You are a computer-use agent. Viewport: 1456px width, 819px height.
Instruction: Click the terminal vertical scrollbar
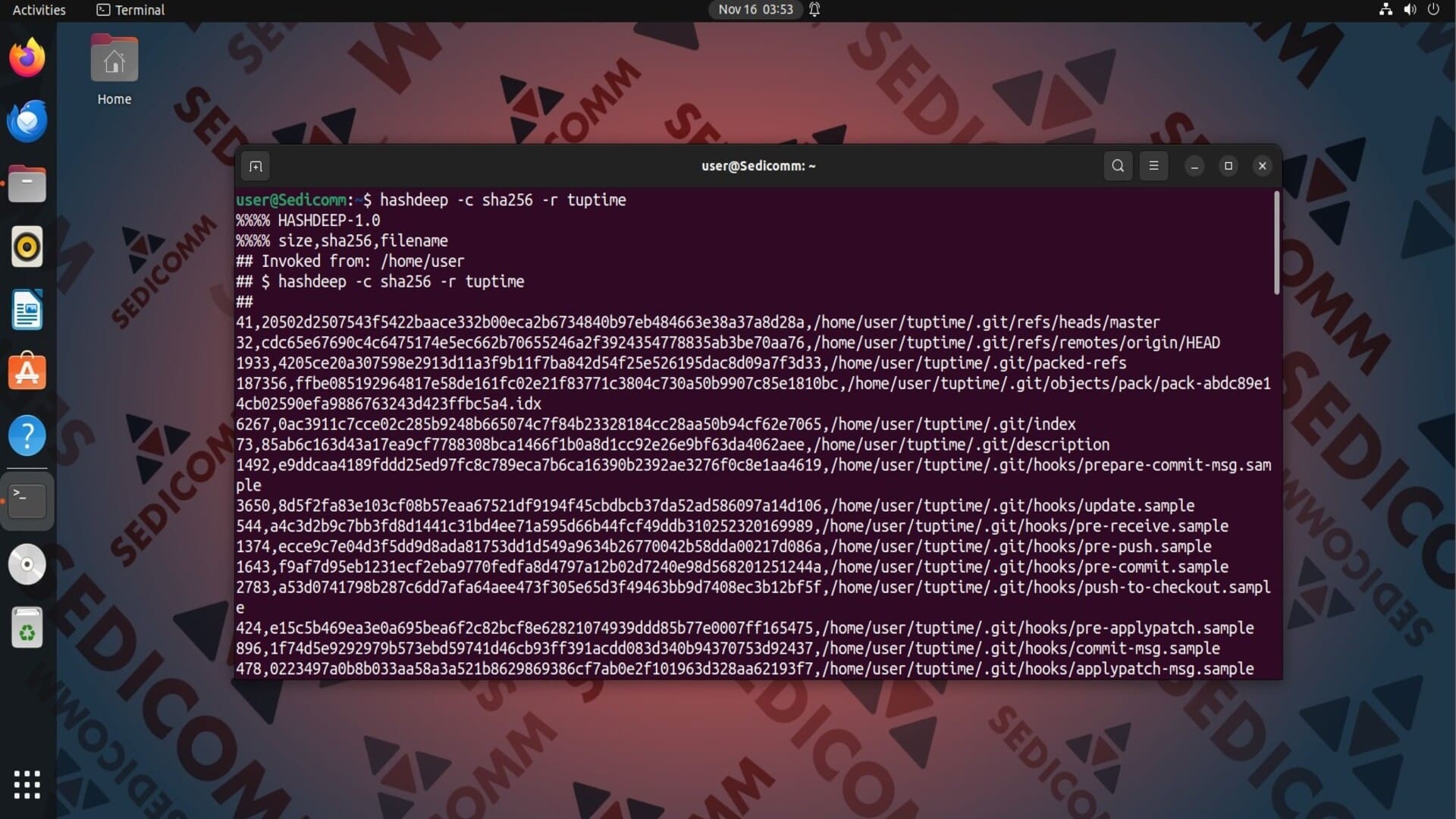(1276, 243)
